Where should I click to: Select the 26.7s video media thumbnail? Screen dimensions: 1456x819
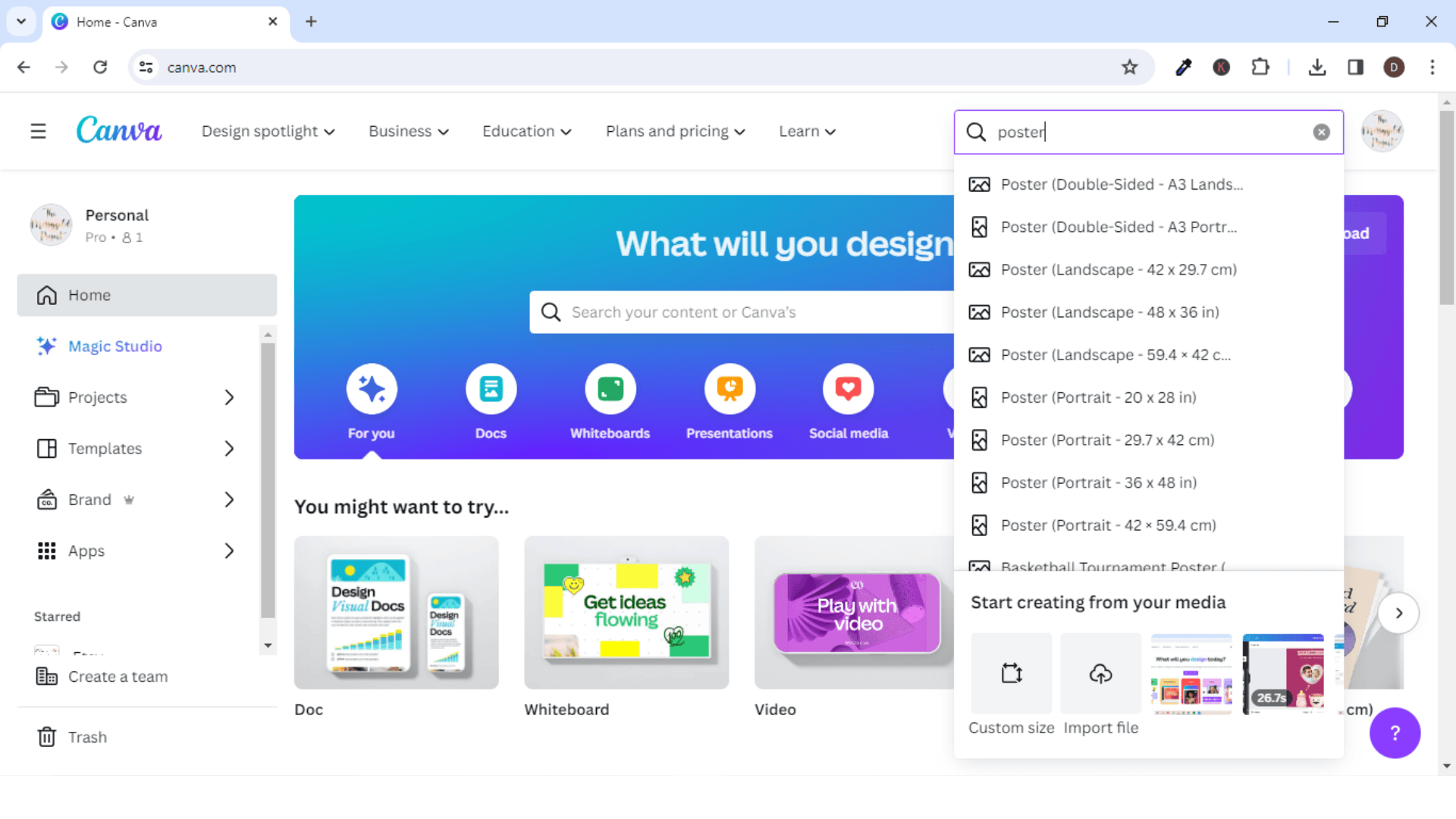click(1283, 673)
